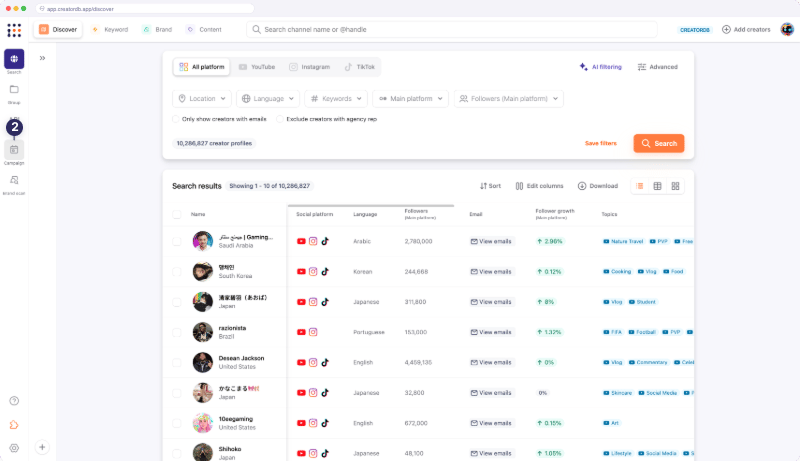The image size is (800, 461).
Task: Open Instagram icon for Desean Jackson
Action: tap(313, 363)
